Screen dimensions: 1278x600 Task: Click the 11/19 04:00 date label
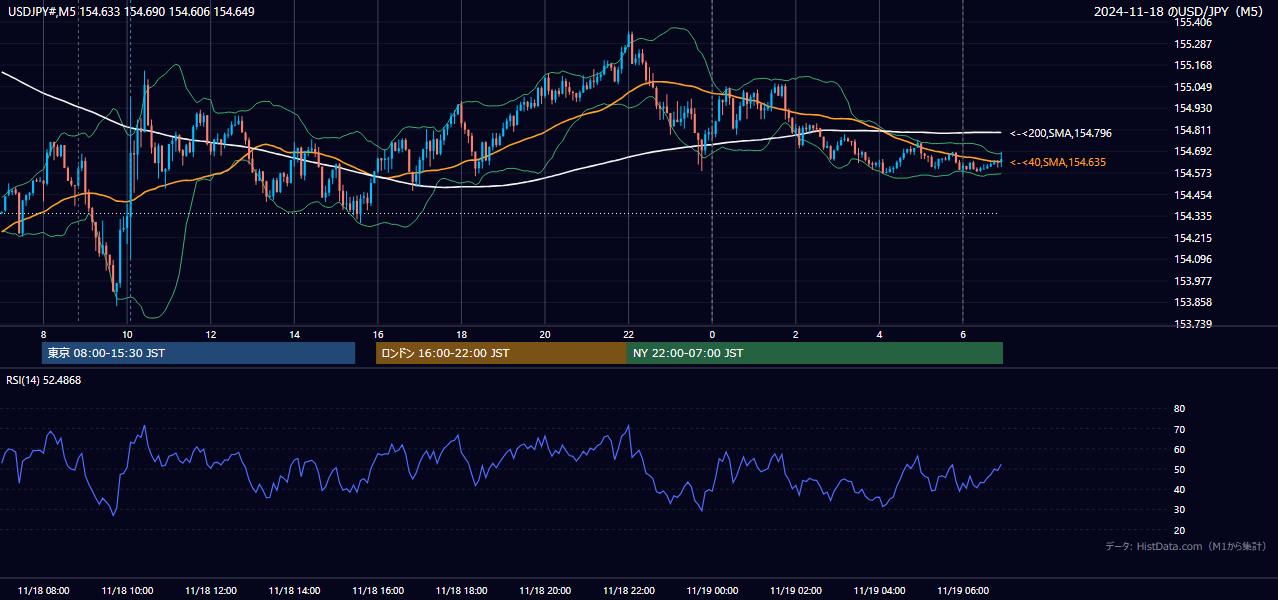point(879,591)
